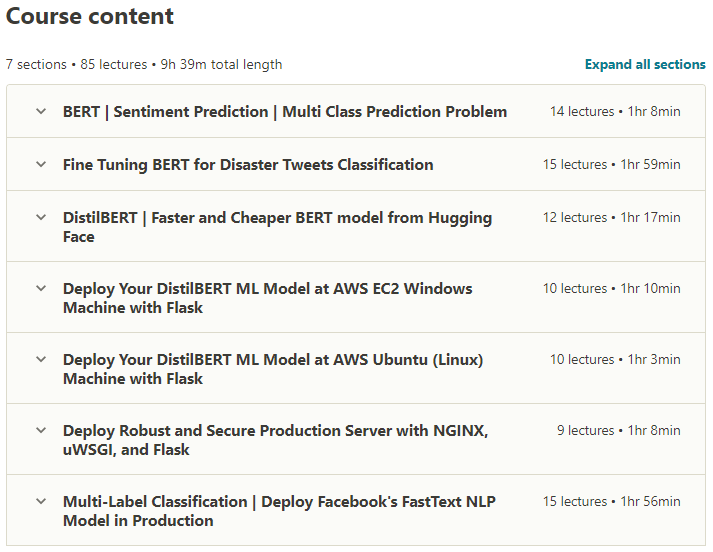Click chevron beside NGINX uWSGI section
Viewport: 713px width, 552px height.
pos(41,430)
